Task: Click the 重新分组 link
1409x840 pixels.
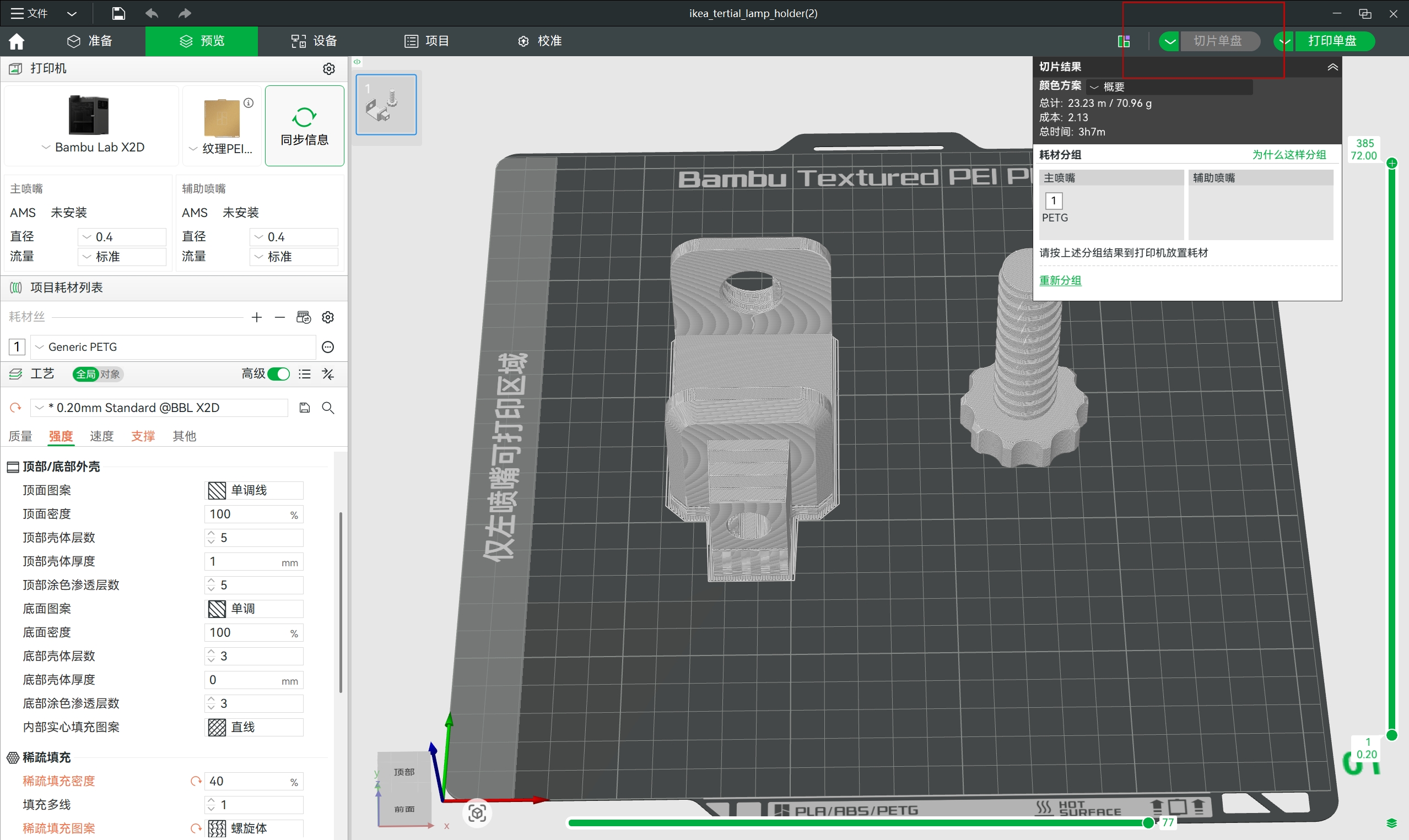Action: [1060, 281]
